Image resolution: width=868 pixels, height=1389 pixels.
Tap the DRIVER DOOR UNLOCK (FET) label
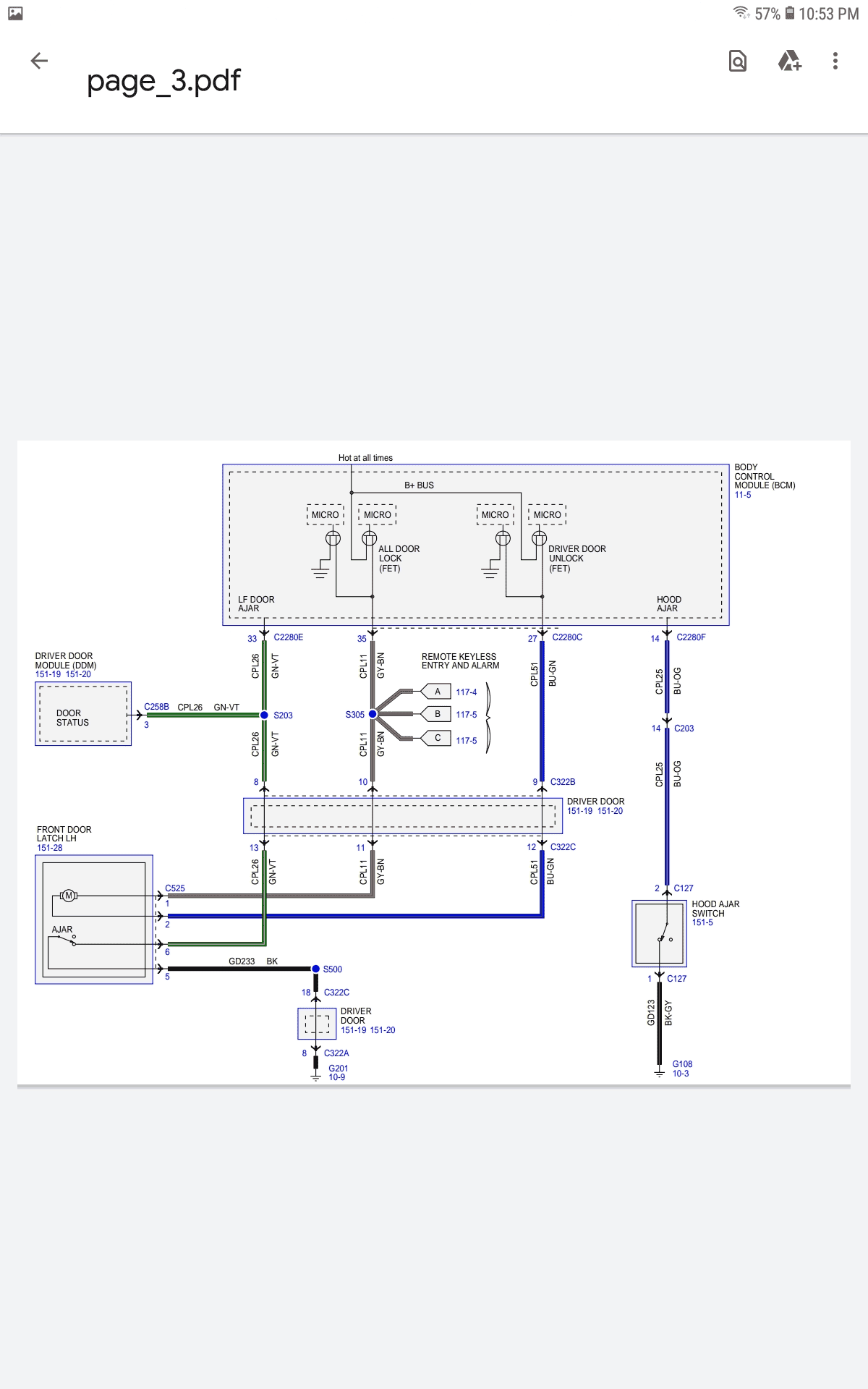coord(577,558)
